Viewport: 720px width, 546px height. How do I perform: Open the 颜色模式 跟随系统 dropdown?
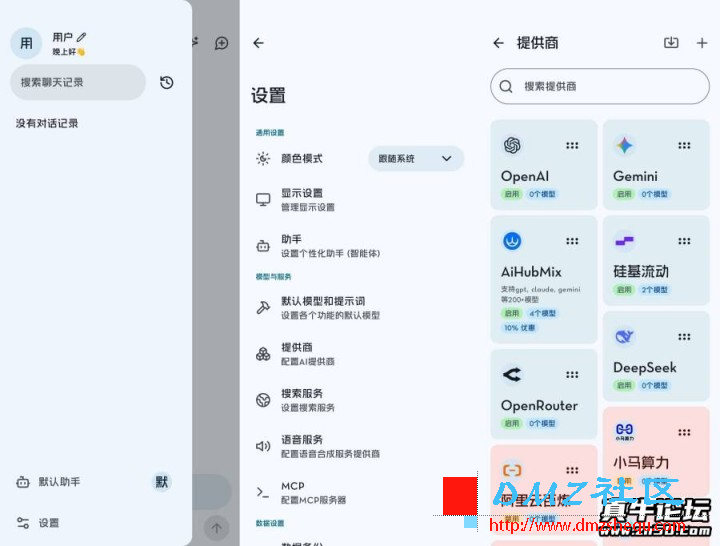[416, 158]
